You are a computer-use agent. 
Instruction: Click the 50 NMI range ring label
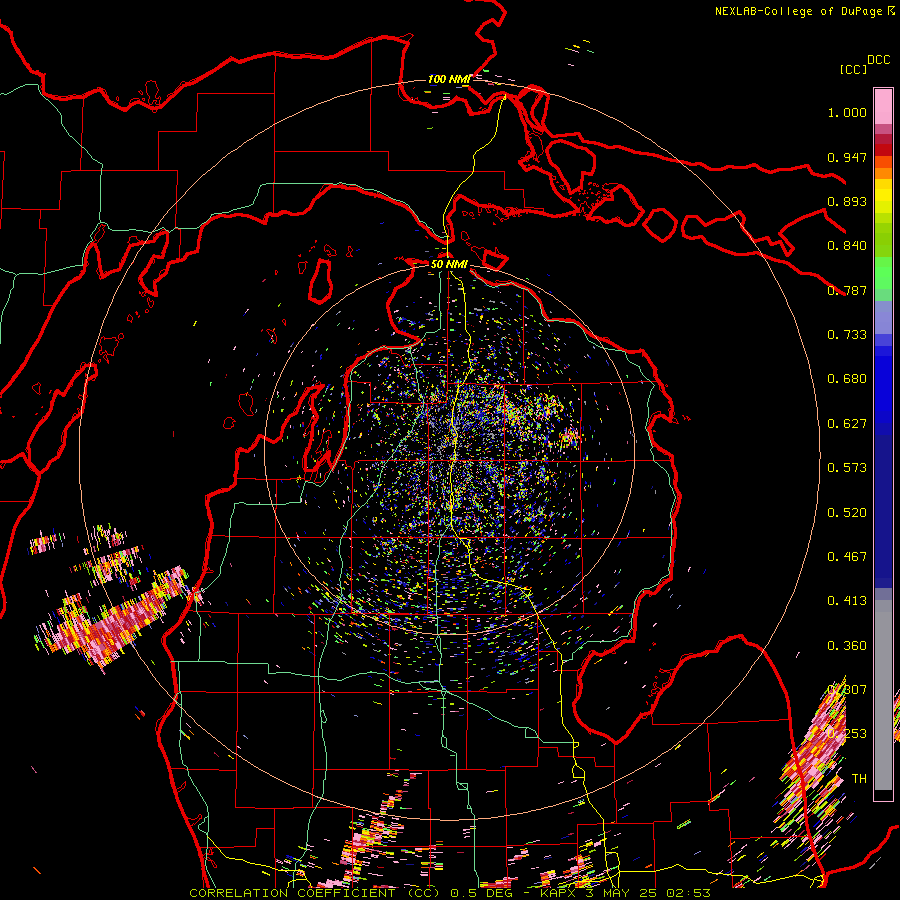pos(449,264)
